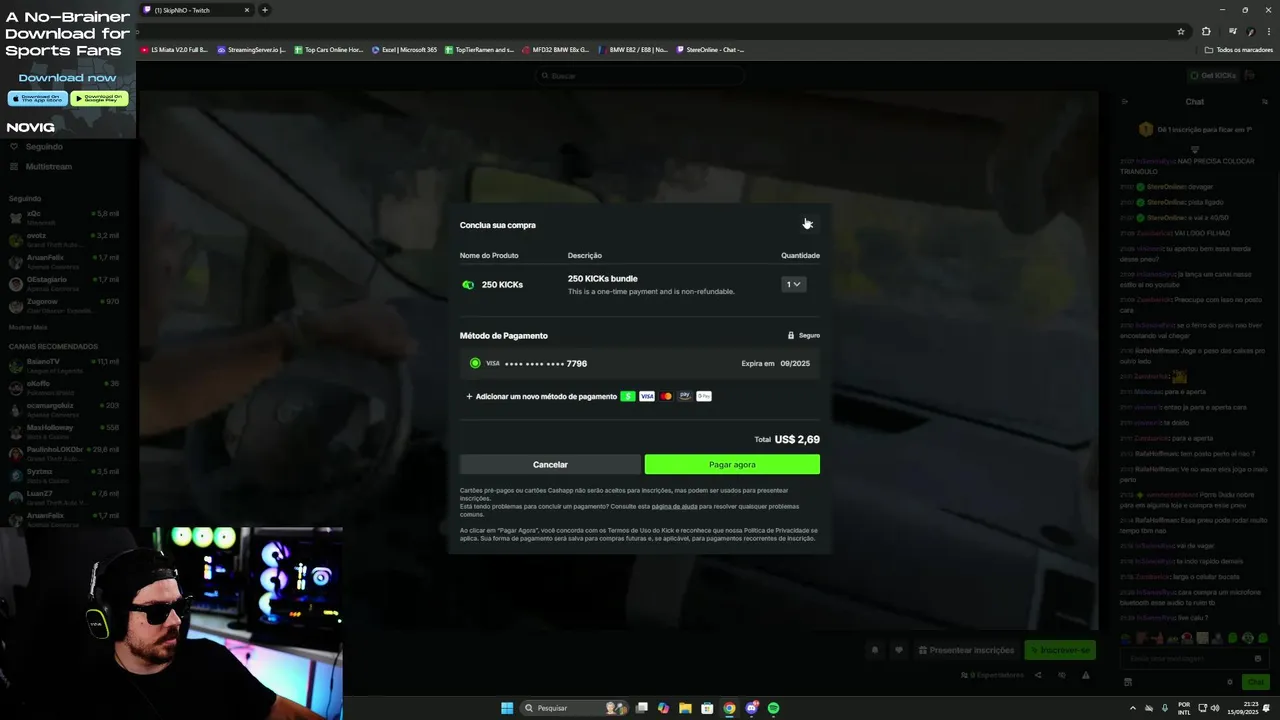Focus the Buscar search field

(640, 75)
